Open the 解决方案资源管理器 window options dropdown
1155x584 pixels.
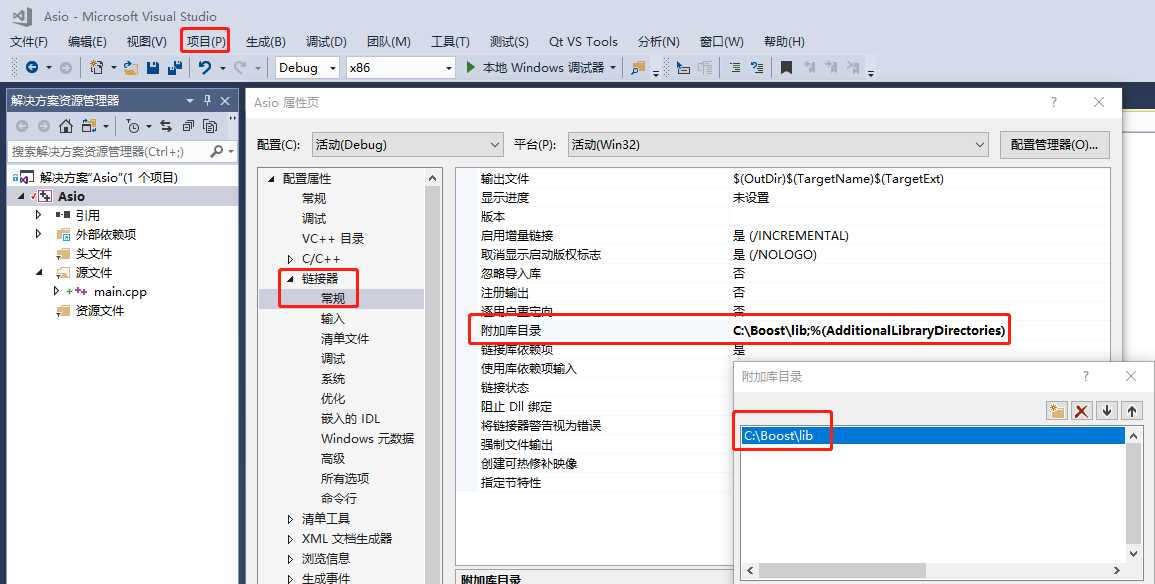(x=189, y=101)
